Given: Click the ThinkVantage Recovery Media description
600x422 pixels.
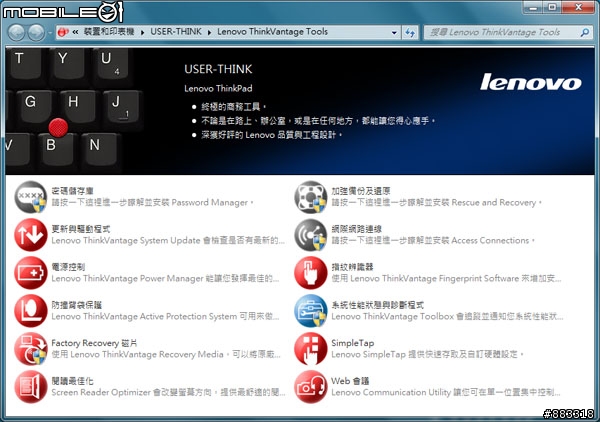Looking at the screenshot, I should pyautogui.click(x=166, y=354).
